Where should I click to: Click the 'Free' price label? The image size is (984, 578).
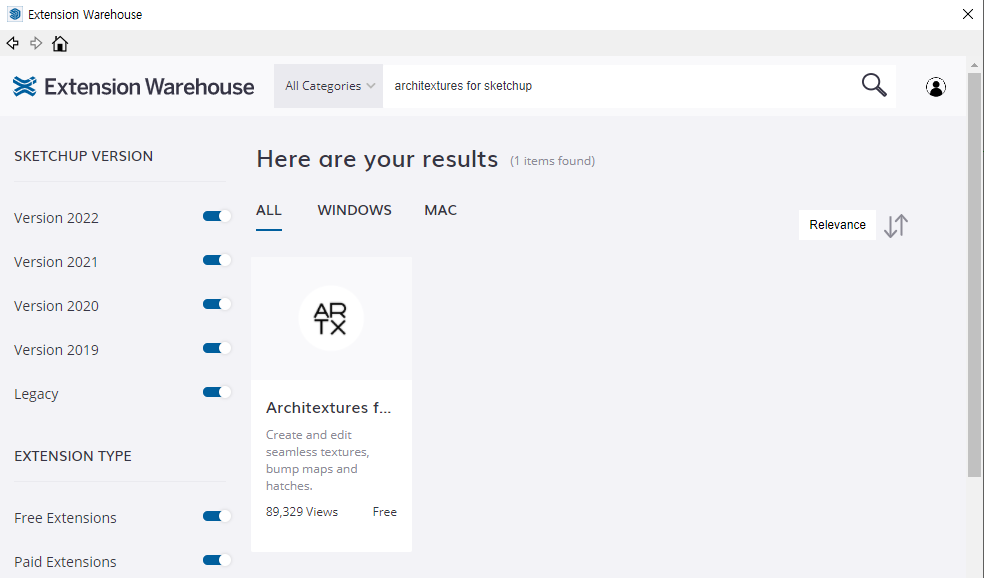tap(385, 512)
